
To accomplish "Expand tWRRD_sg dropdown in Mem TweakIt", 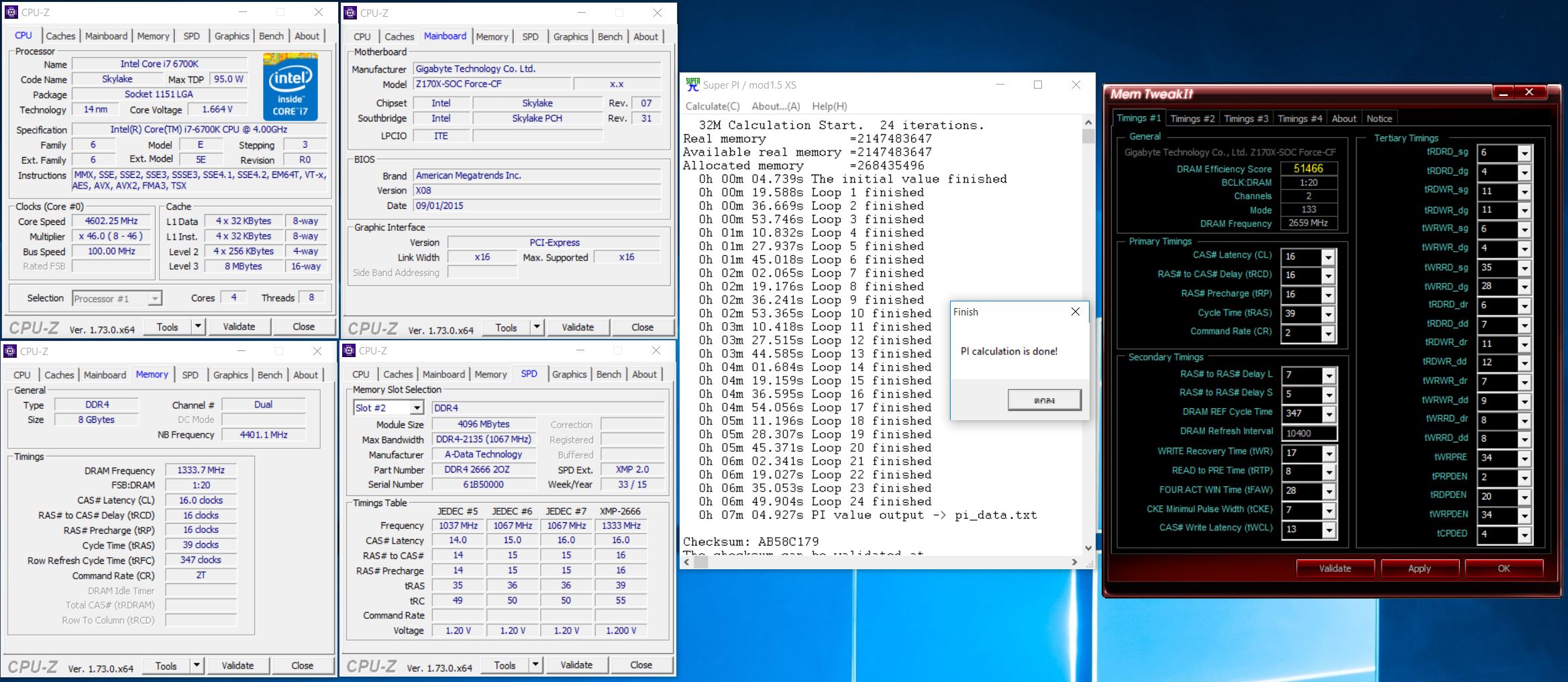I will 1524,268.
